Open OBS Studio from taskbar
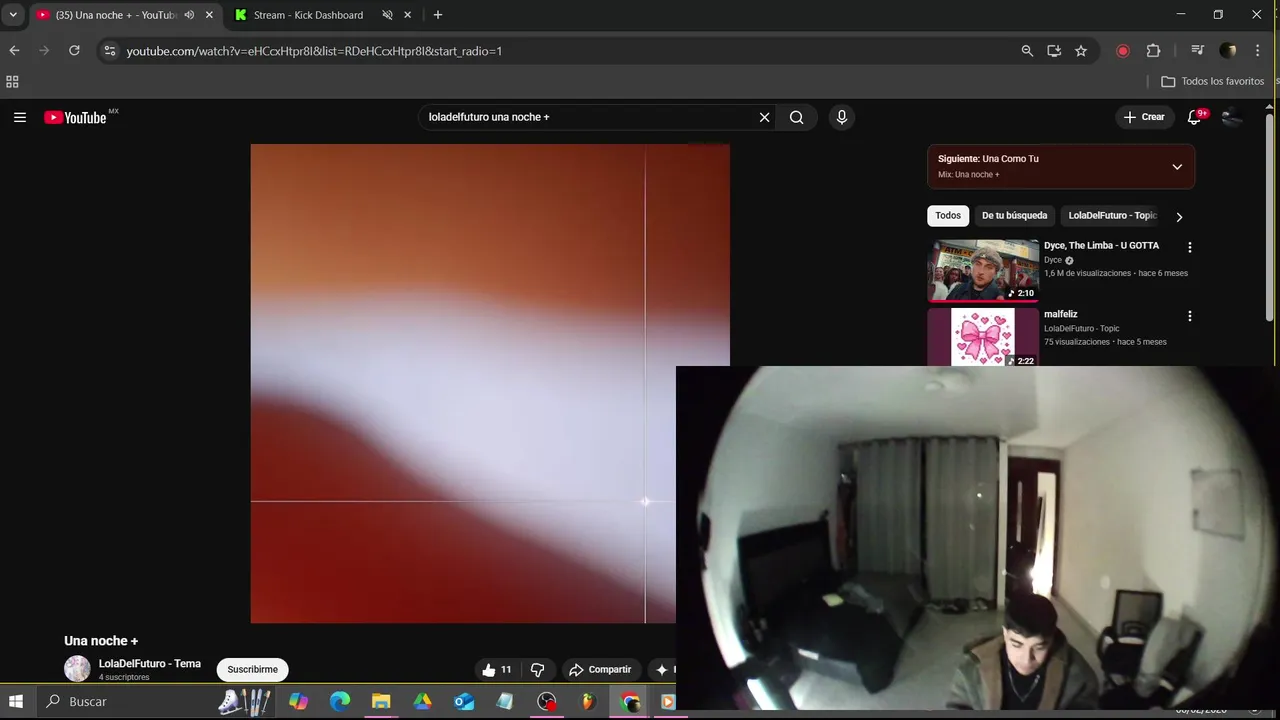The height and width of the screenshot is (720, 1280). tap(546, 701)
